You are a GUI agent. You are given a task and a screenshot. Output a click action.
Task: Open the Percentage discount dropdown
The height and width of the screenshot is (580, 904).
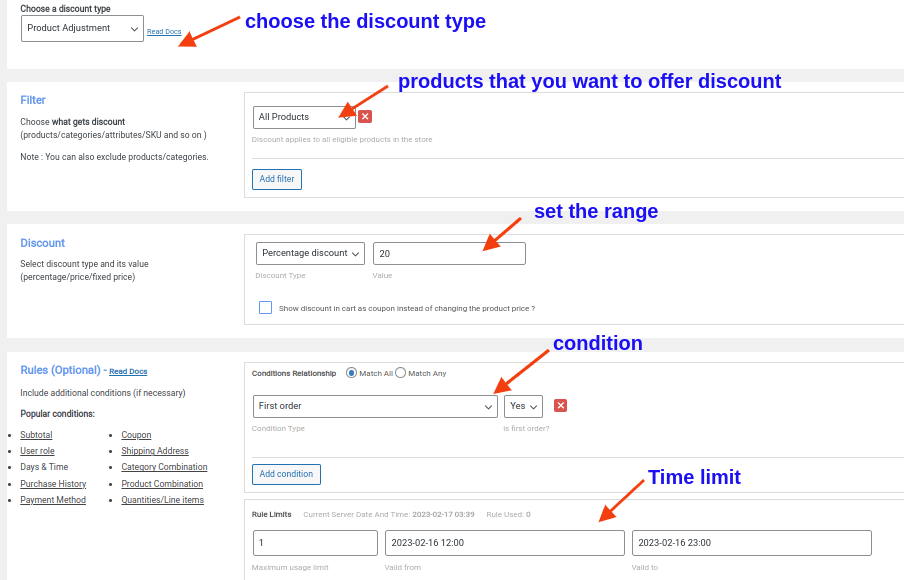310,253
